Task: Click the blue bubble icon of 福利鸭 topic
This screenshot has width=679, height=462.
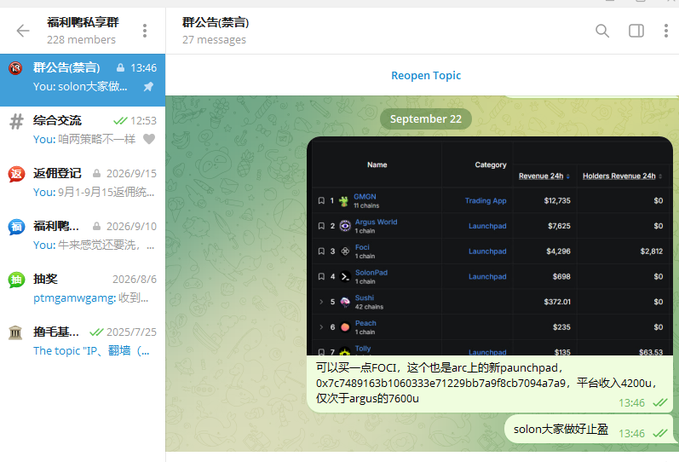Action: coord(16,227)
